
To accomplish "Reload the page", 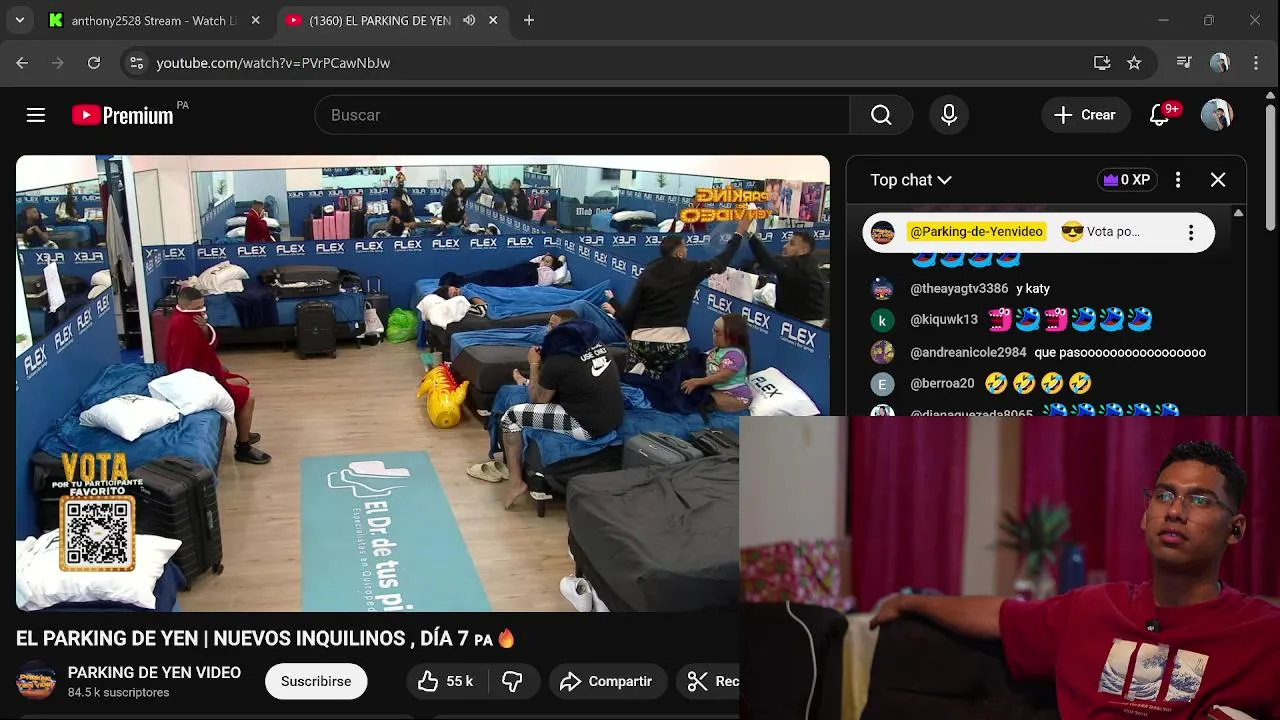I will (x=94, y=62).
